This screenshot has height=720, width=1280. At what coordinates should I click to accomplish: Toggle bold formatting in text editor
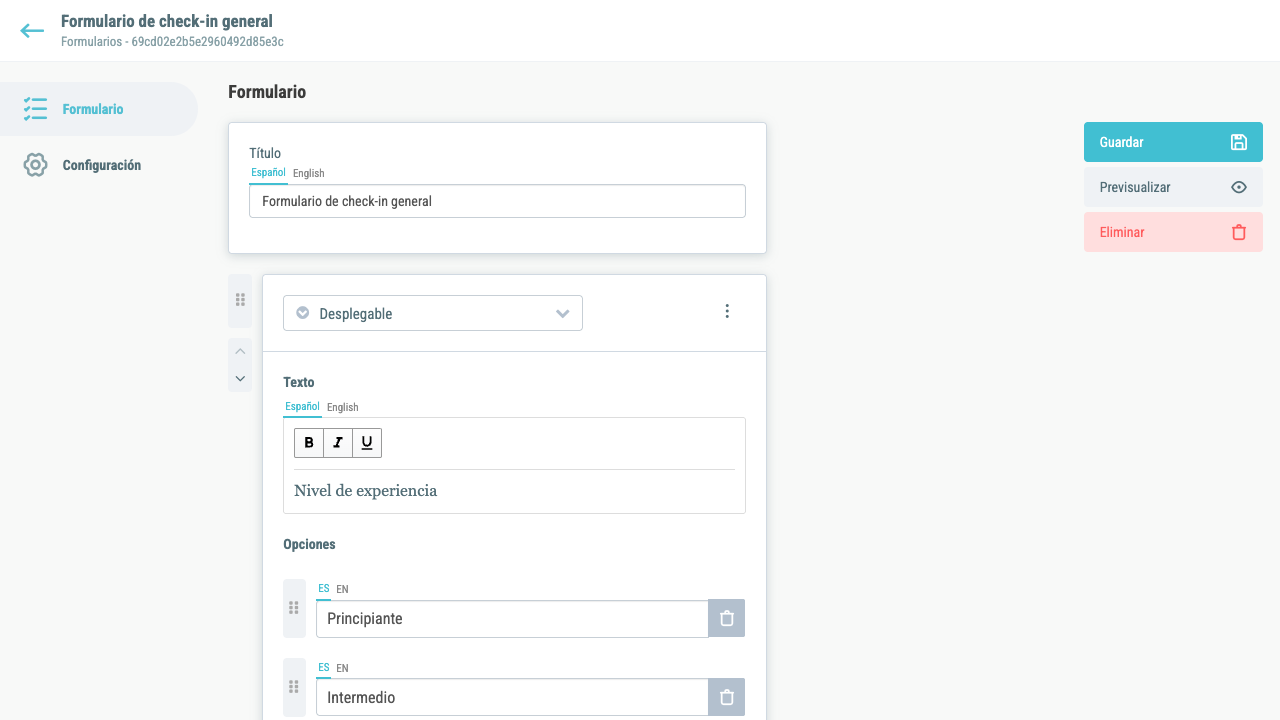click(309, 443)
